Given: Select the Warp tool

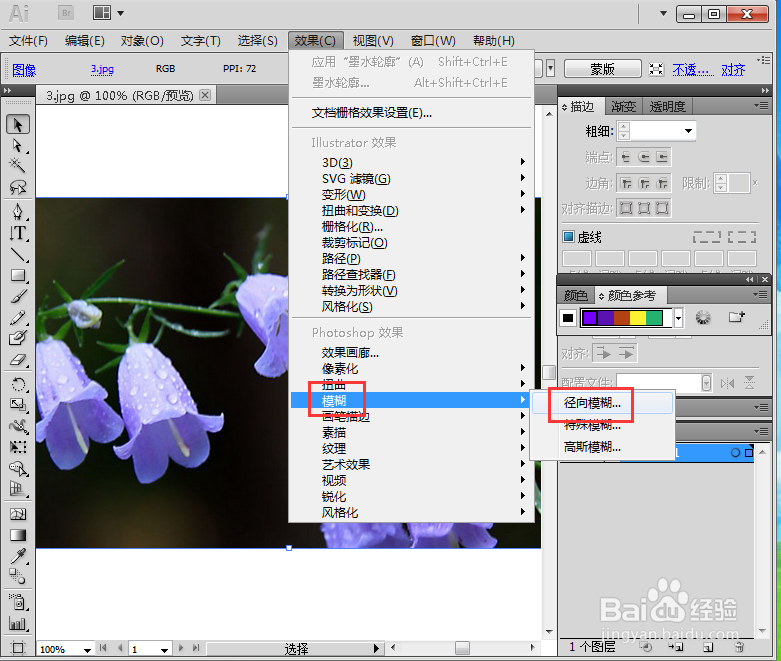Looking at the screenshot, I should [x=18, y=426].
